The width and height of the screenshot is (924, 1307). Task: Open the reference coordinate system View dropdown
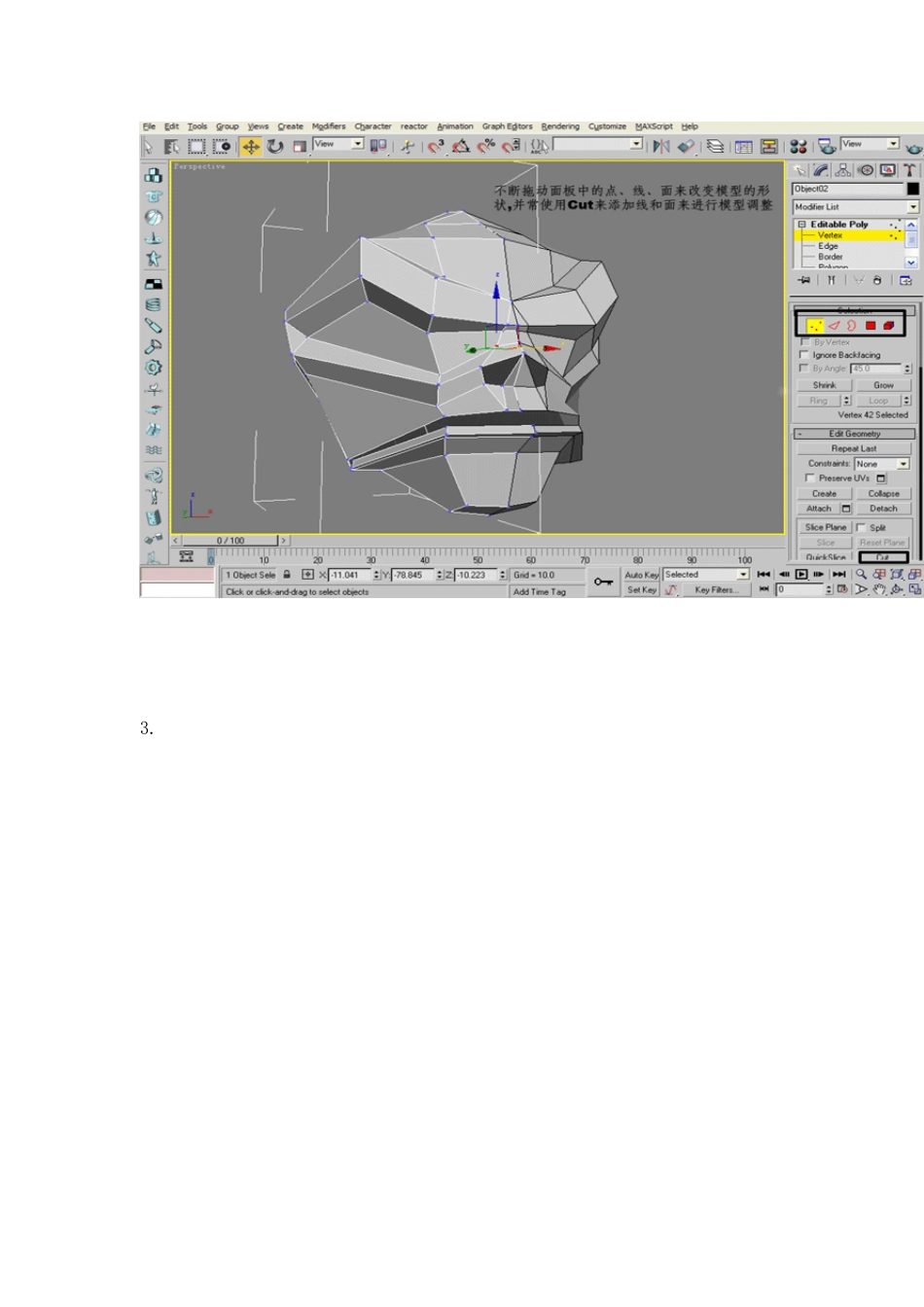(338, 144)
